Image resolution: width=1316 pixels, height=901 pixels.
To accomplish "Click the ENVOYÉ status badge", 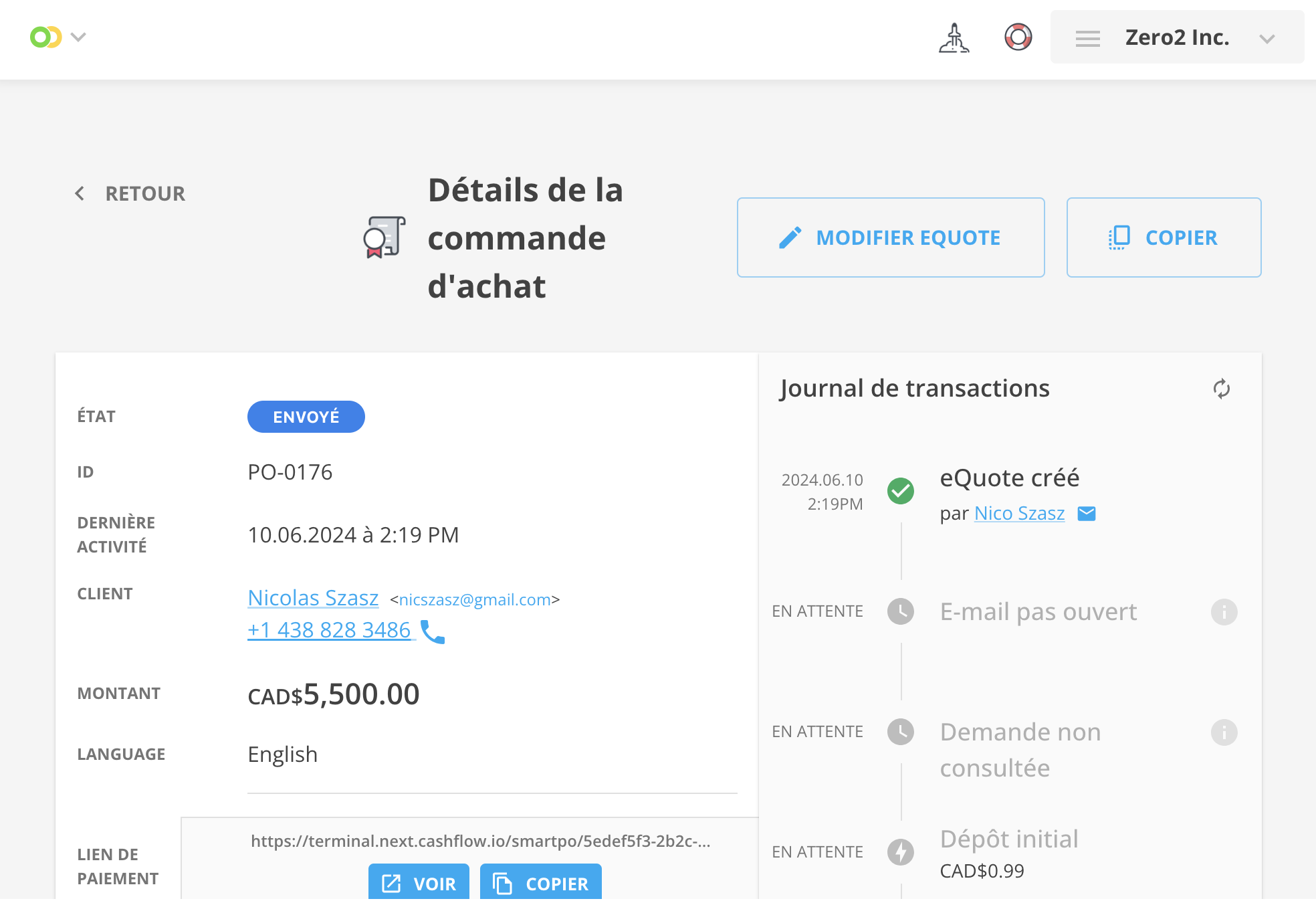I will click(306, 417).
